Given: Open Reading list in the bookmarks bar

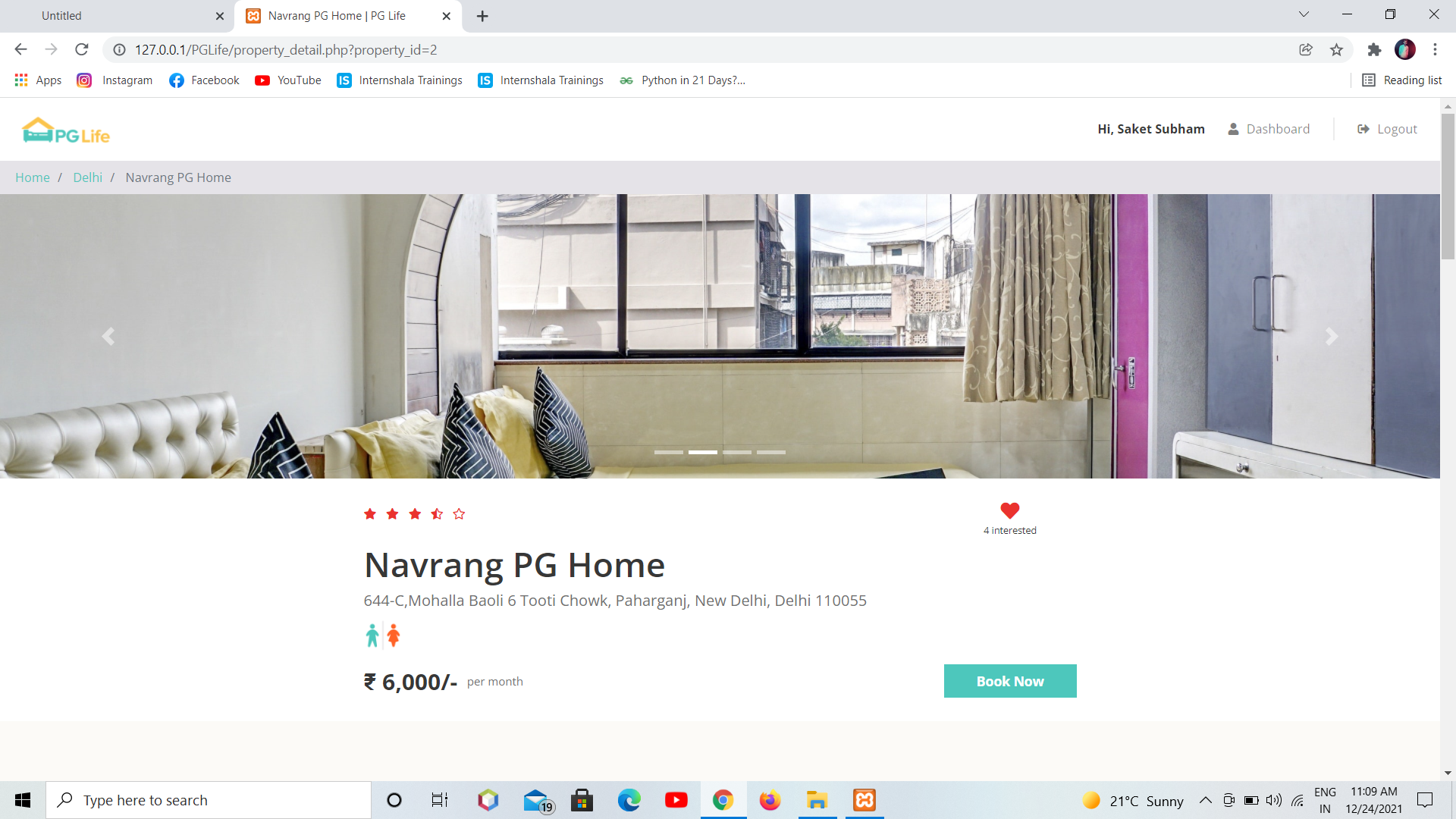Looking at the screenshot, I should [1401, 80].
